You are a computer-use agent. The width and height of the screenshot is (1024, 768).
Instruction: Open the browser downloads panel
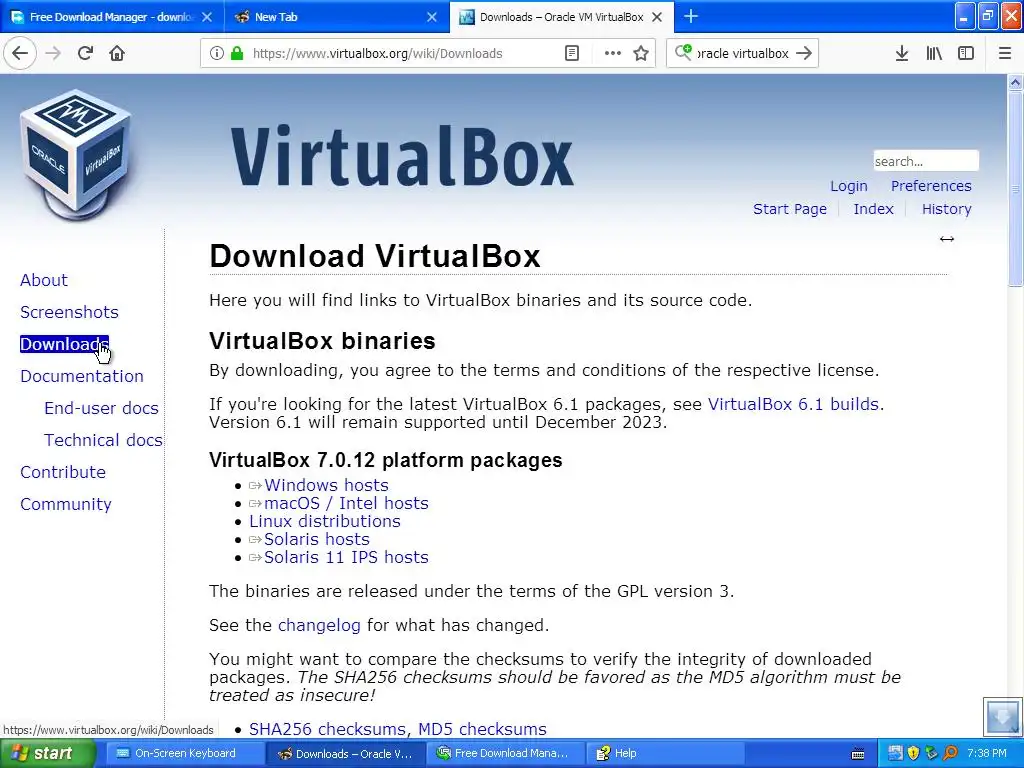pos(902,53)
